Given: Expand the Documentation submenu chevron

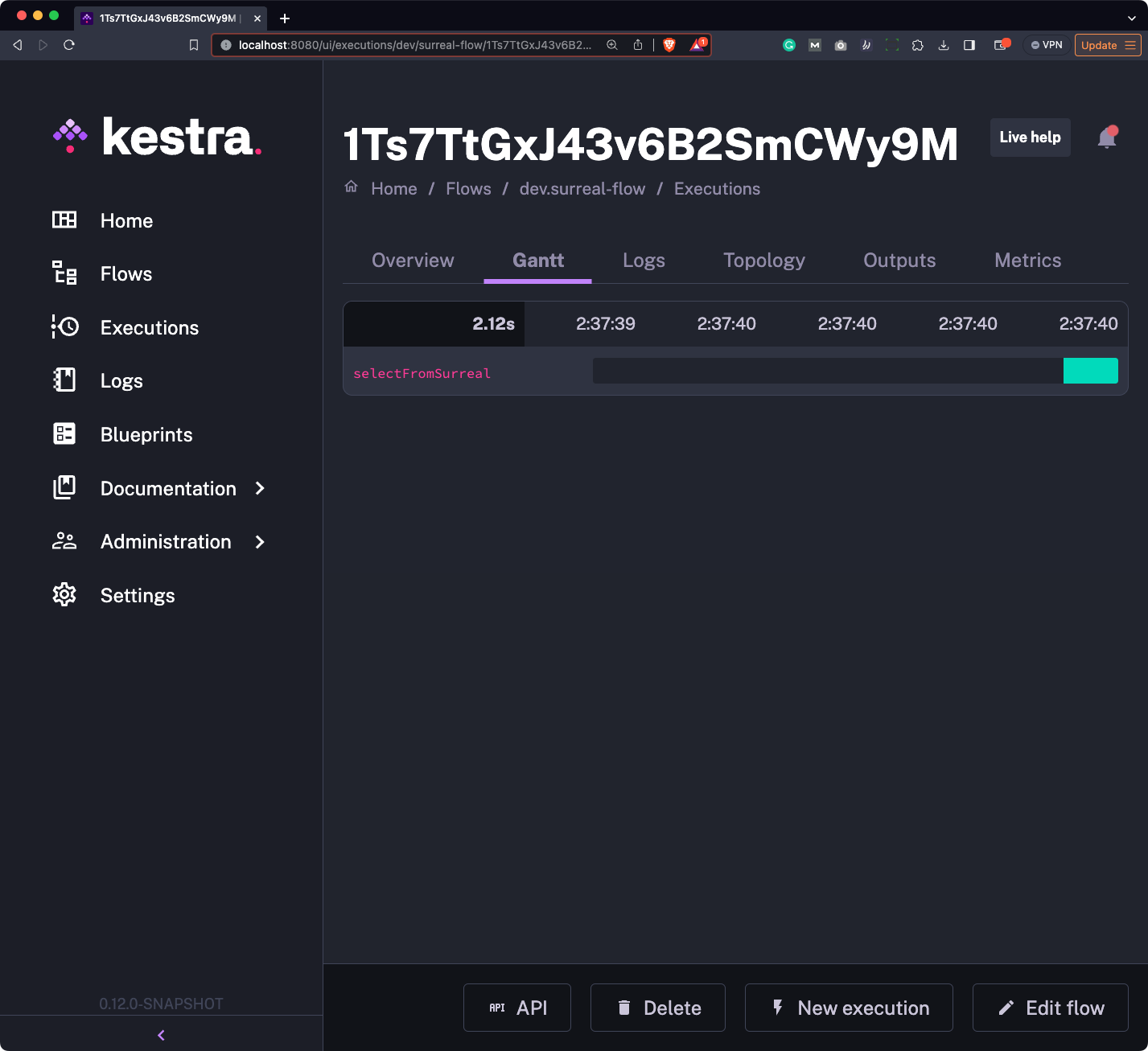Looking at the screenshot, I should coord(260,488).
